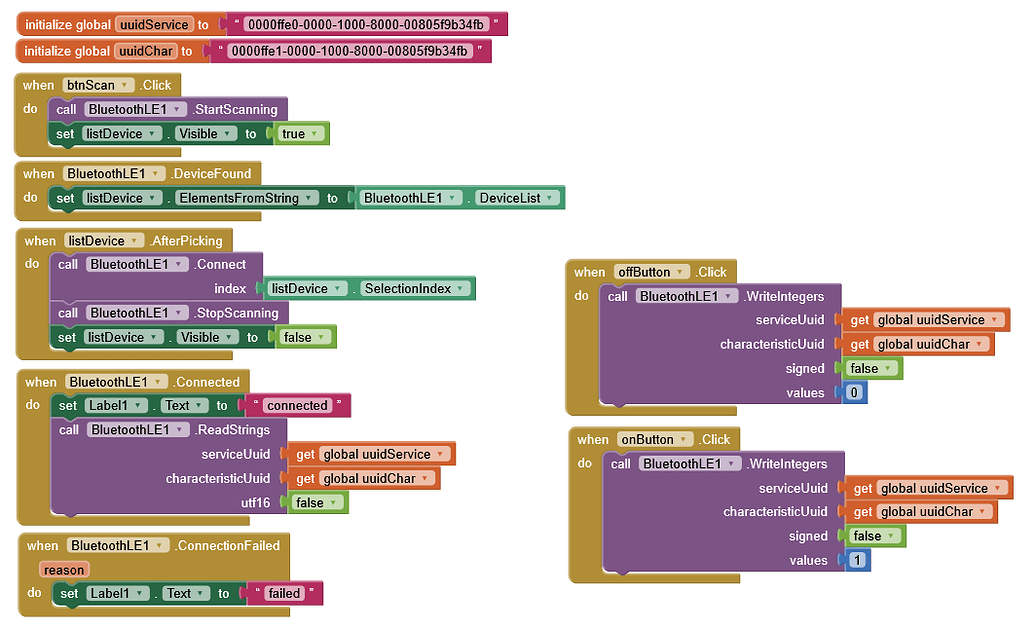Open listDevice dropdown in the ElementsFromString setter
This screenshot has width=1035, height=628.
pyautogui.click(x=121, y=198)
